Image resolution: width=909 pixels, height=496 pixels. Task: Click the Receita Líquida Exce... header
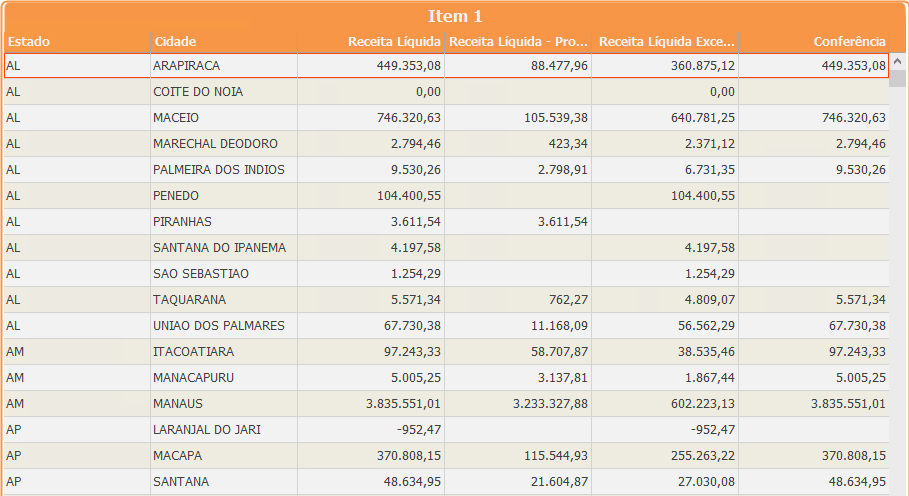coord(665,41)
